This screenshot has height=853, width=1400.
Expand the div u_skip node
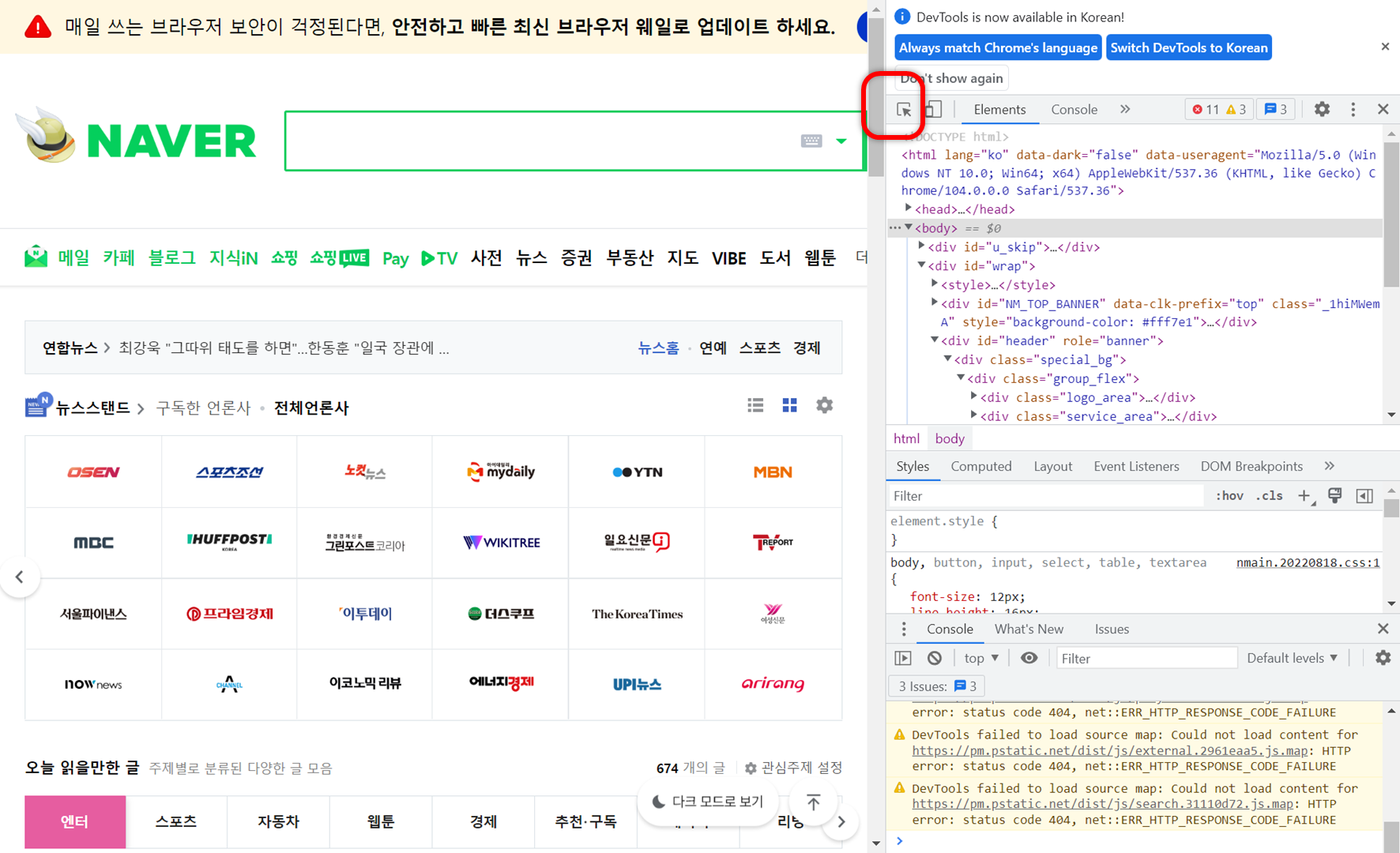click(x=921, y=246)
